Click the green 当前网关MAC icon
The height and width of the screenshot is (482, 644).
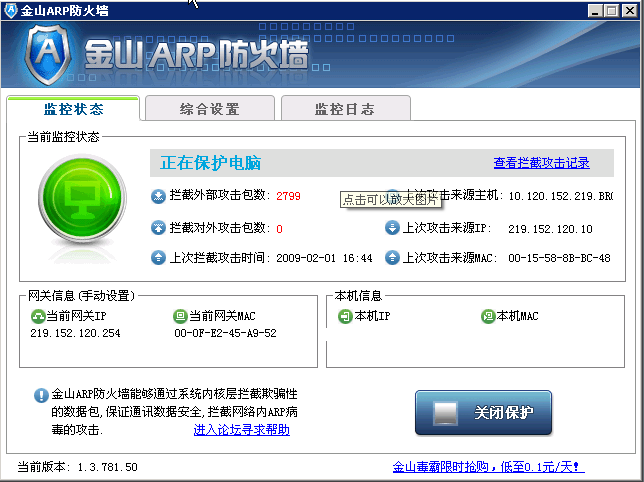coord(180,316)
